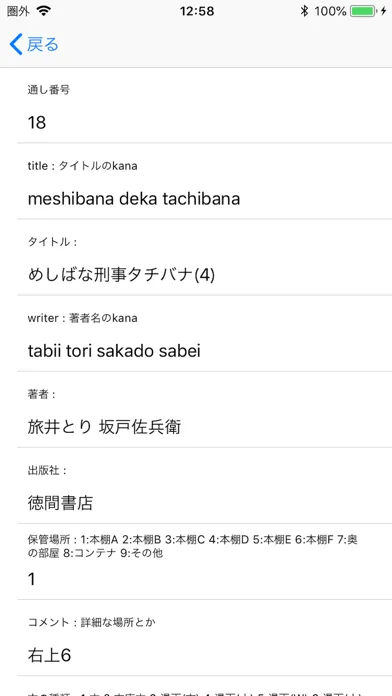Edit the comment field 右上6
The height and width of the screenshot is (696, 392).
click(205, 655)
